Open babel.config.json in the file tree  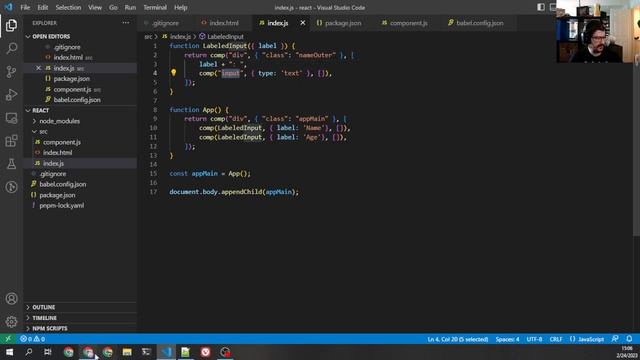62,184
